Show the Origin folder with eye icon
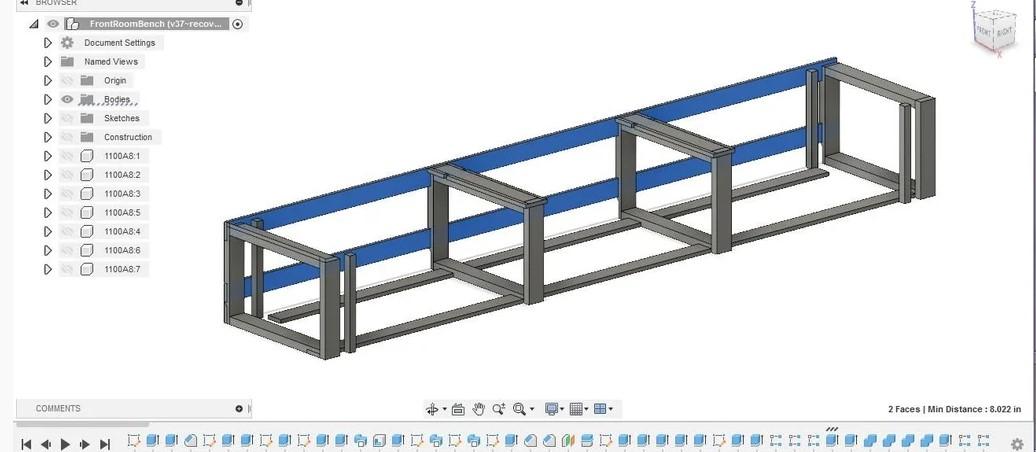Viewport: 1036px width, 452px height. 67,81
